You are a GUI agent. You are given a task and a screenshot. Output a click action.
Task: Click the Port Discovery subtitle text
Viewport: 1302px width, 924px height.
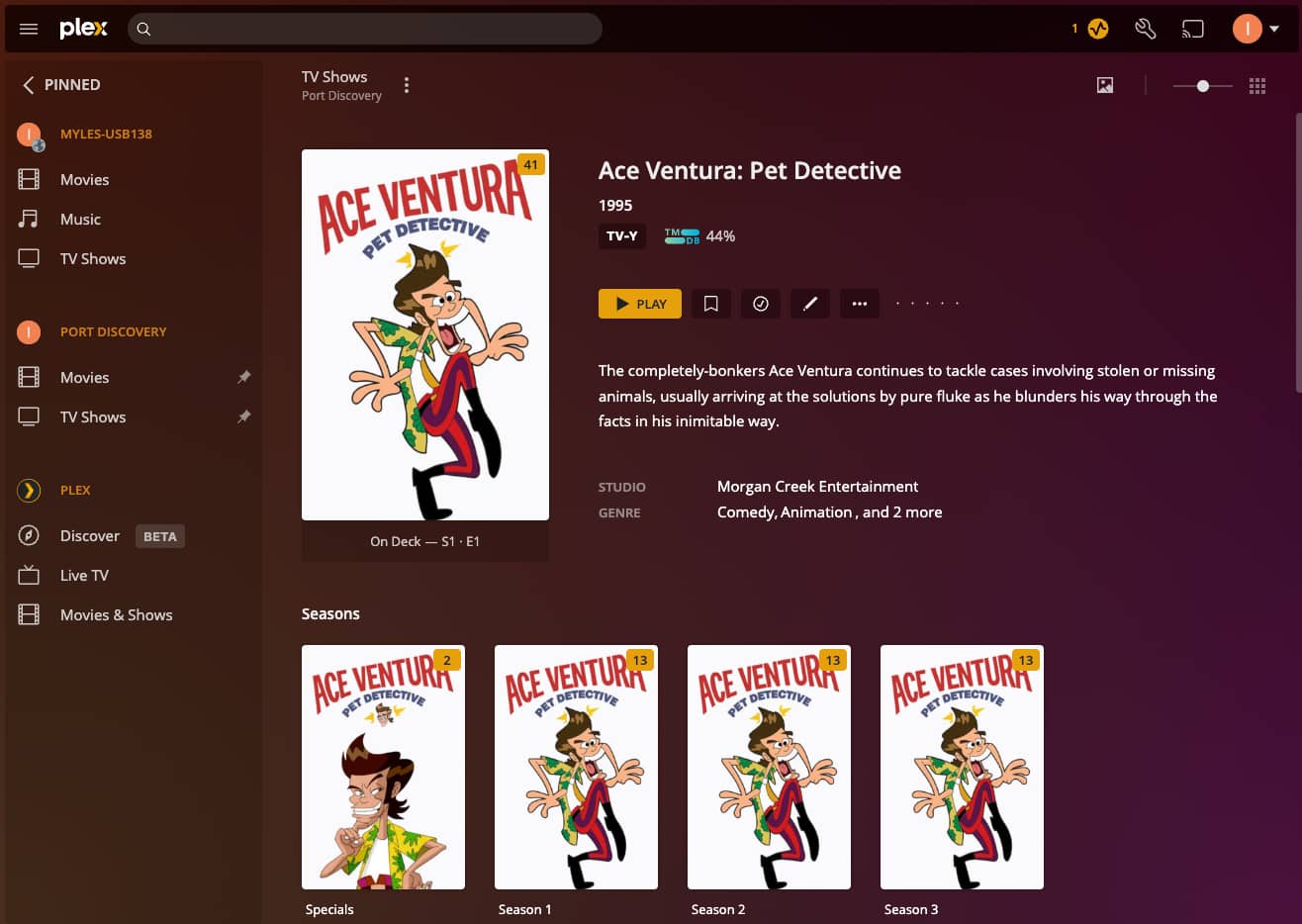[x=341, y=96]
